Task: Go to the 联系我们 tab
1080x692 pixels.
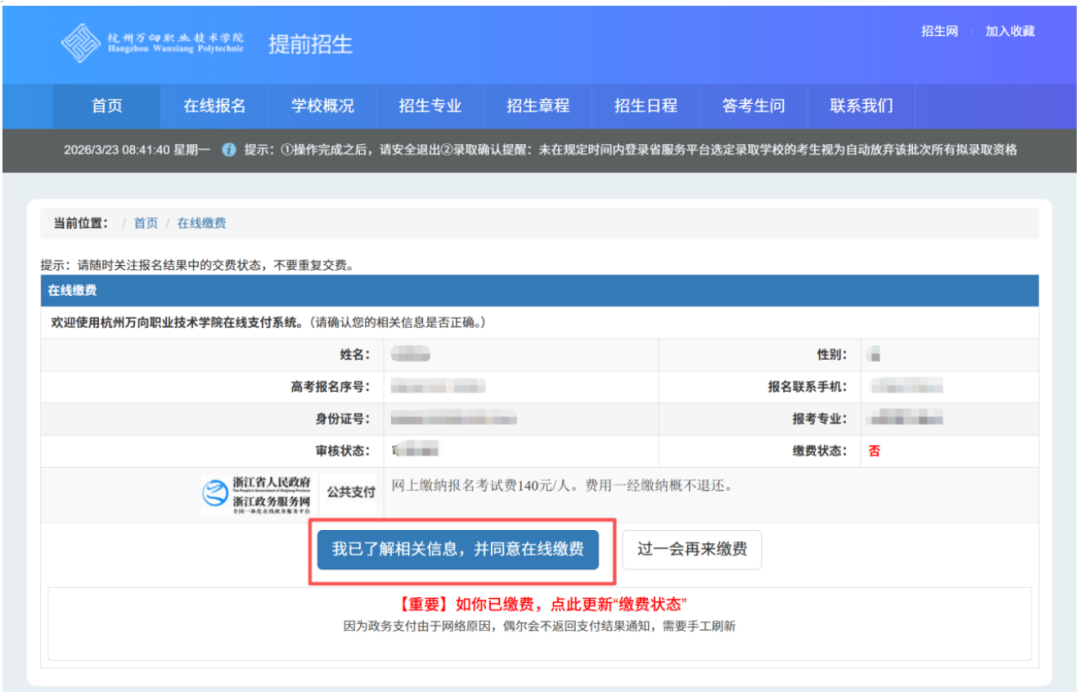Action: [861, 105]
